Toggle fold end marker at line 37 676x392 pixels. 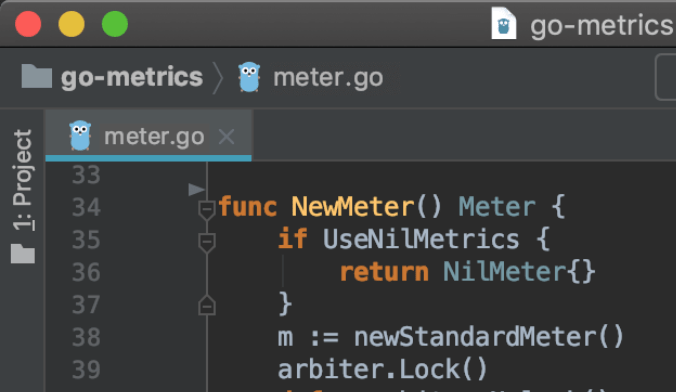pos(207,305)
